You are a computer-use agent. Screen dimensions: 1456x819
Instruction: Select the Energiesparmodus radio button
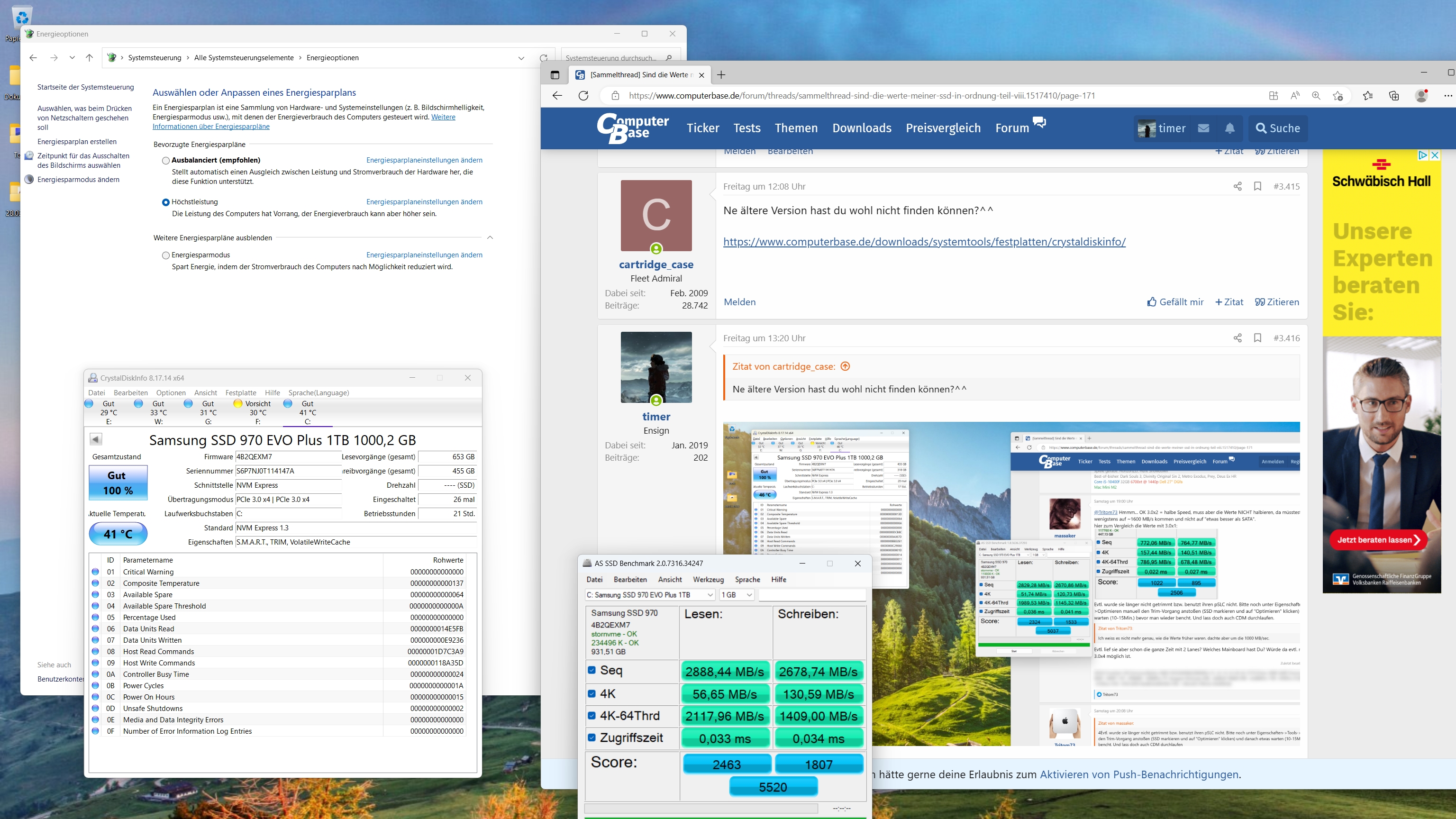tap(165, 255)
